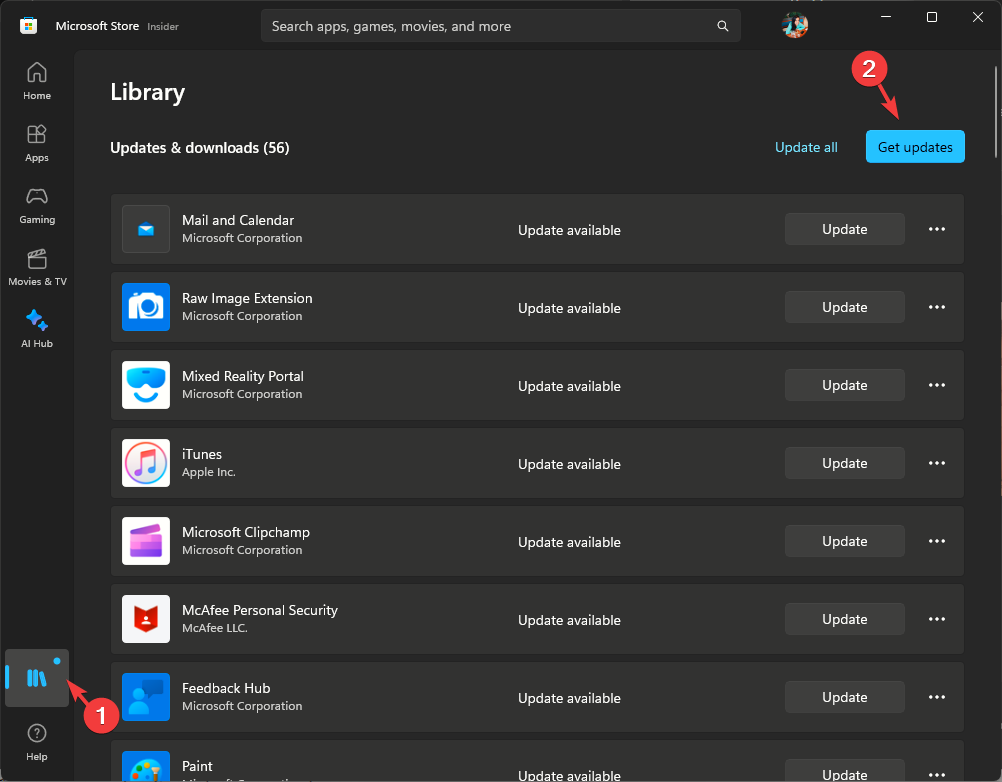
Task: Click the Insider label in title bar
Action: (163, 26)
